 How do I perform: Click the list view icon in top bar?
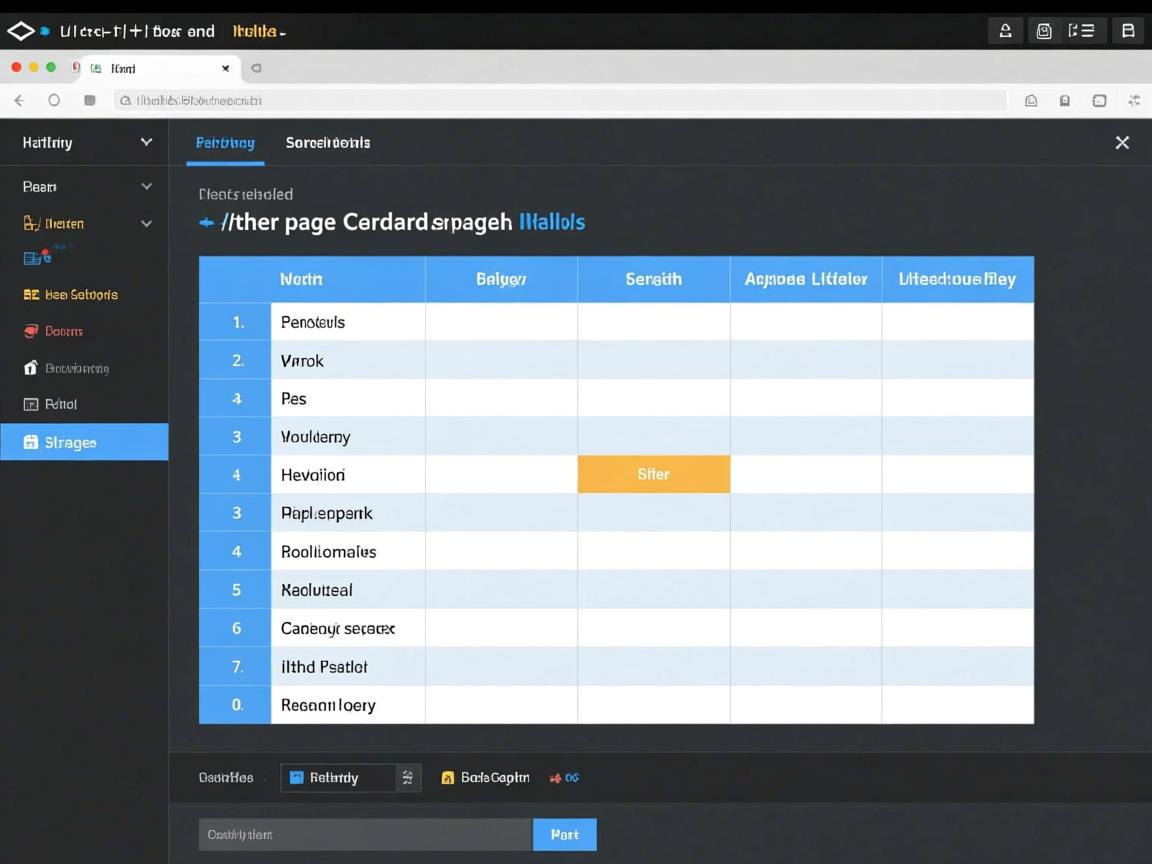[x=1081, y=31]
